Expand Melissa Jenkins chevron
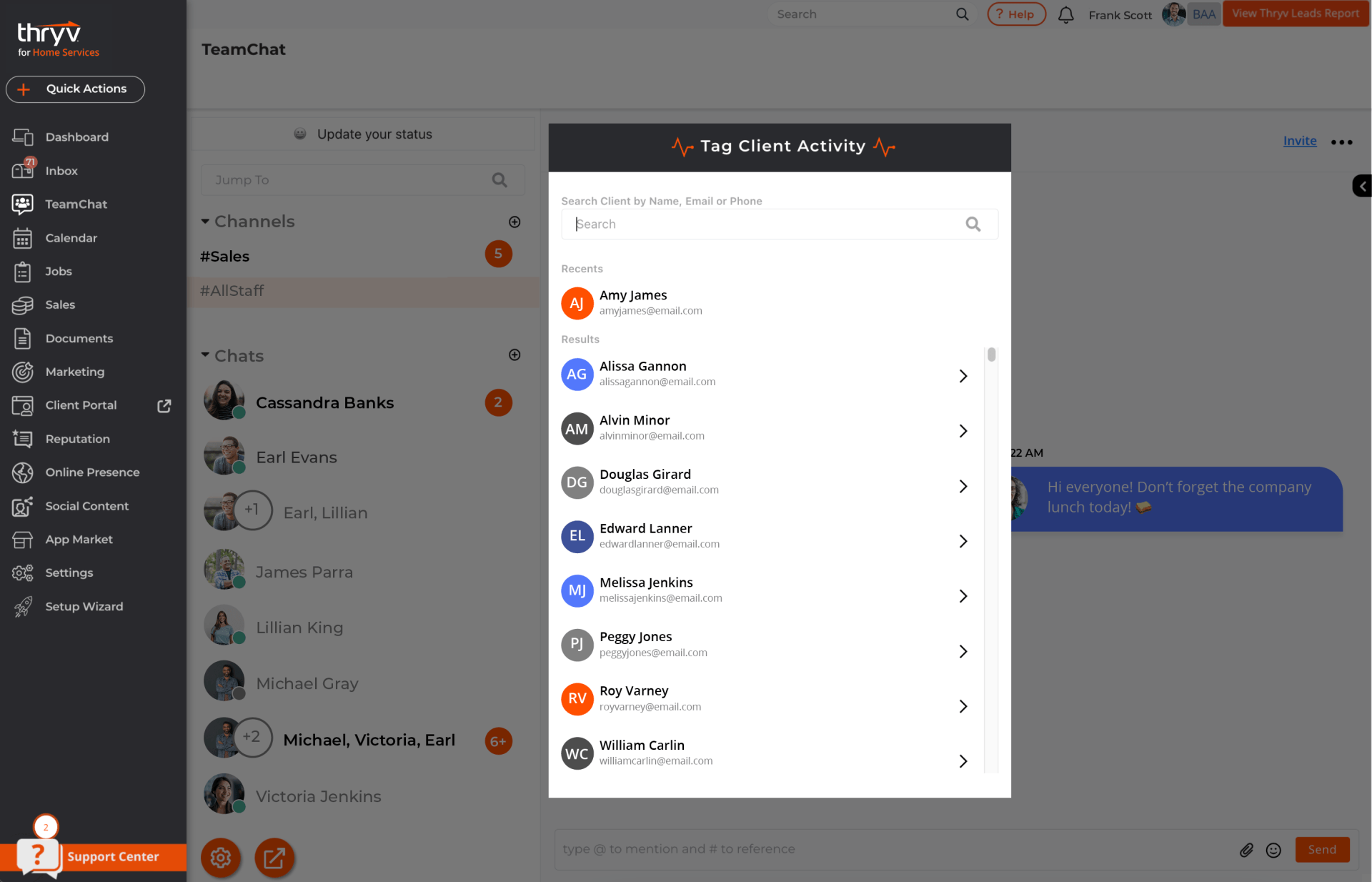This screenshot has width=1372, height=882. point(963,596)
